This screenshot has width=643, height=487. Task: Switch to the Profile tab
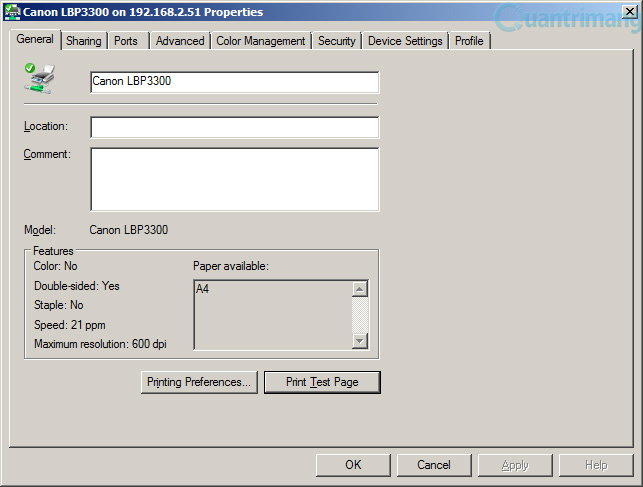click(x=469, y=41)
